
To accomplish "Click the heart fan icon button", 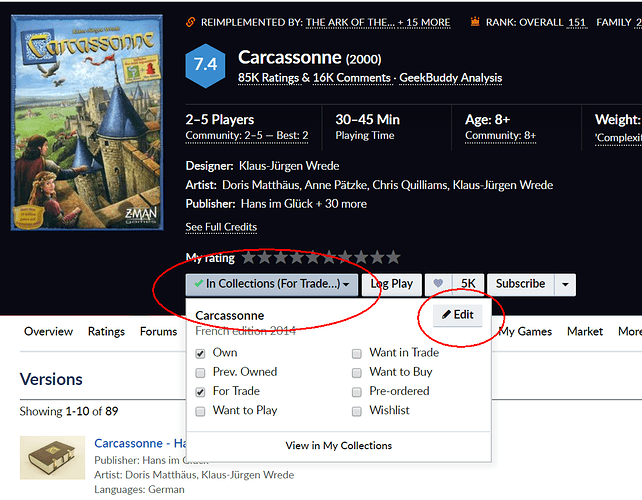I will pos(439,284).
